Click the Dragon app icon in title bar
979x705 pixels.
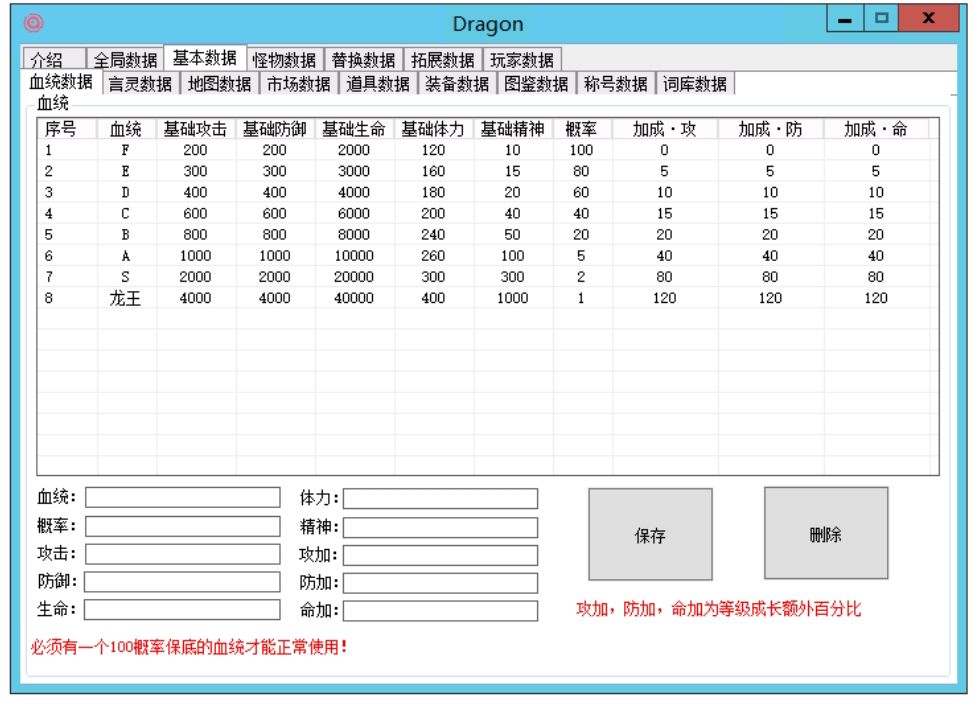point(34,23)
